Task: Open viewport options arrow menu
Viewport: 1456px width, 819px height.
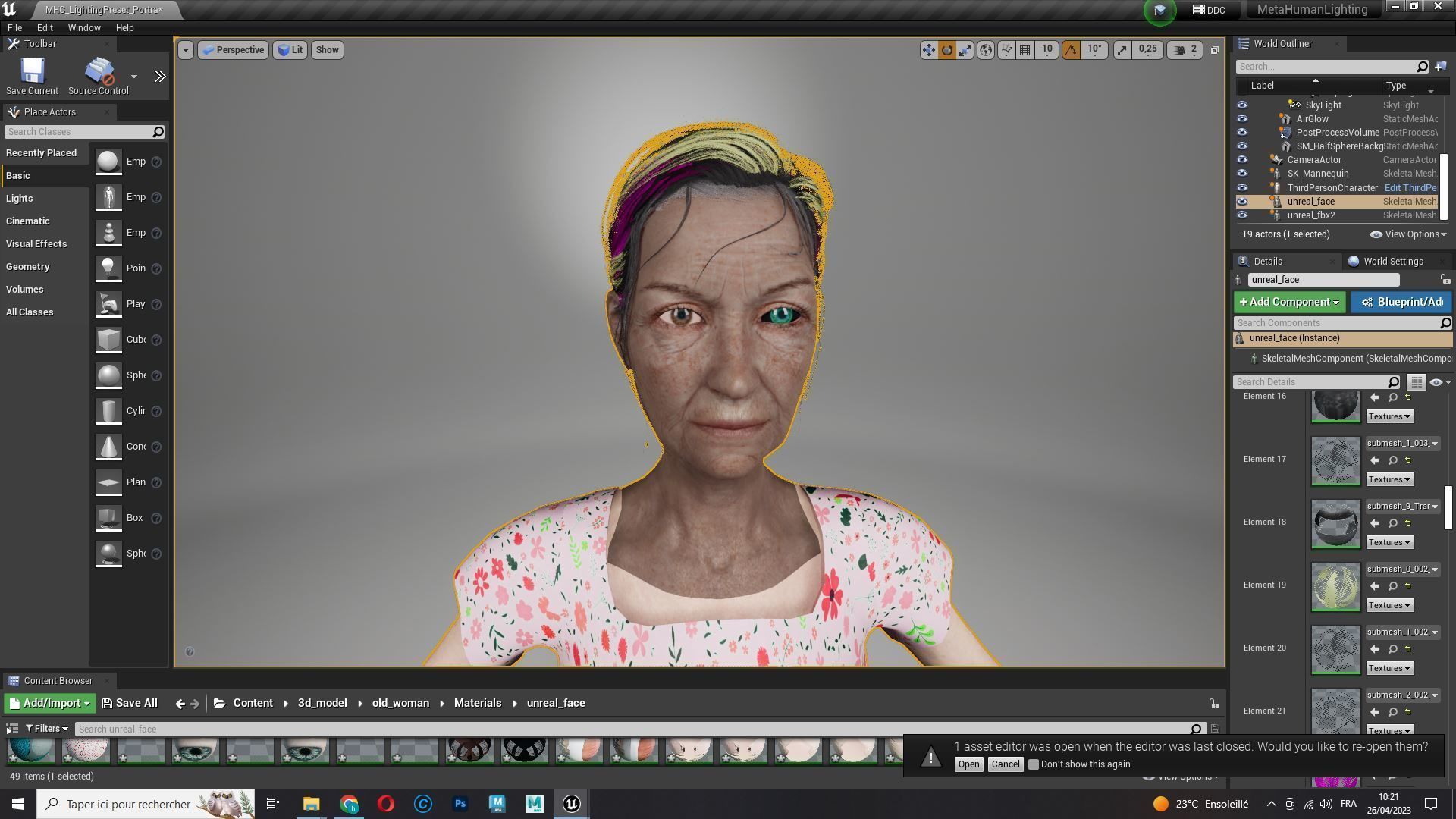Action: click(x=185, y=50)
